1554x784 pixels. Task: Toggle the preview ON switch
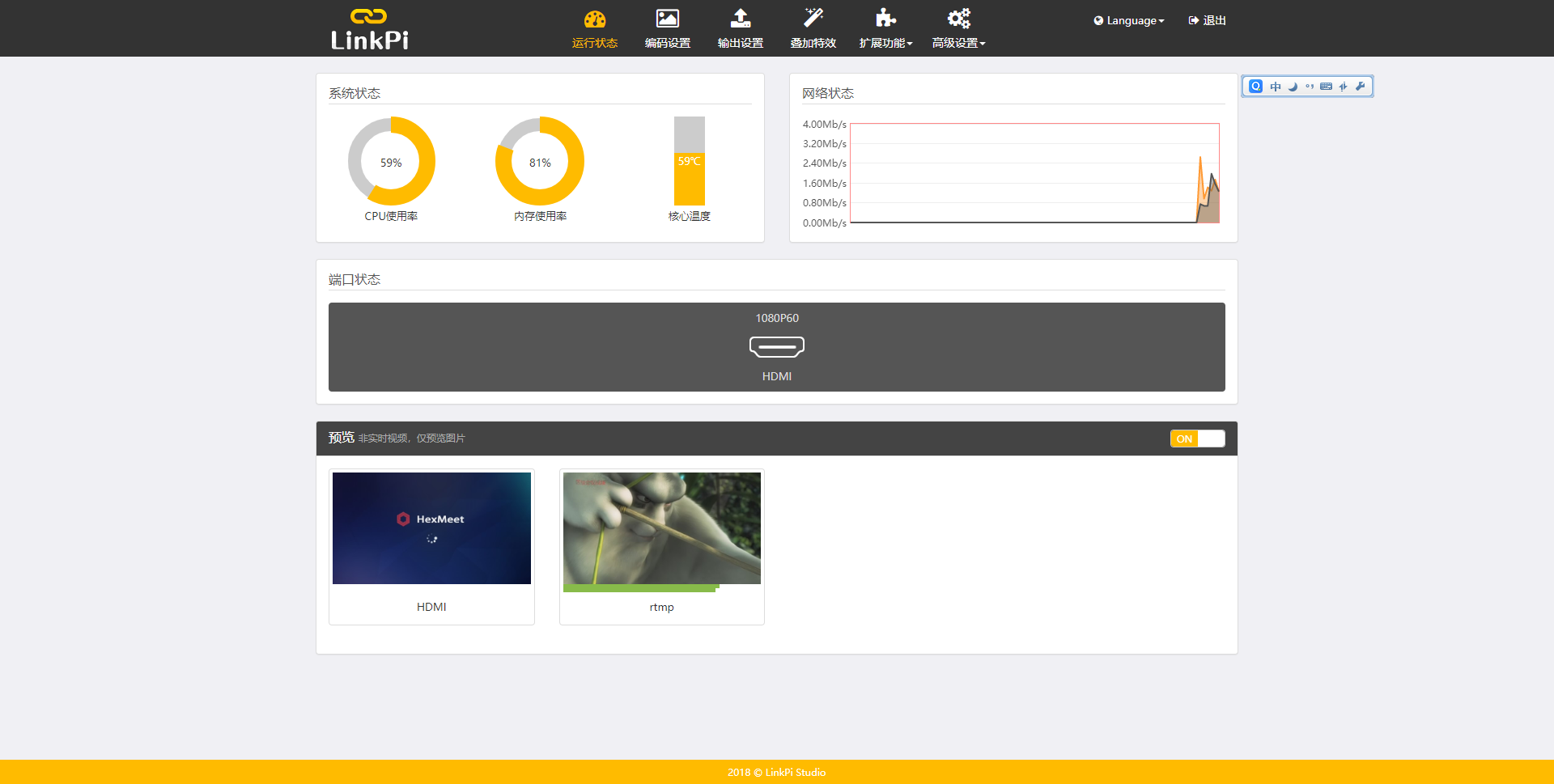coord(1197,439)
